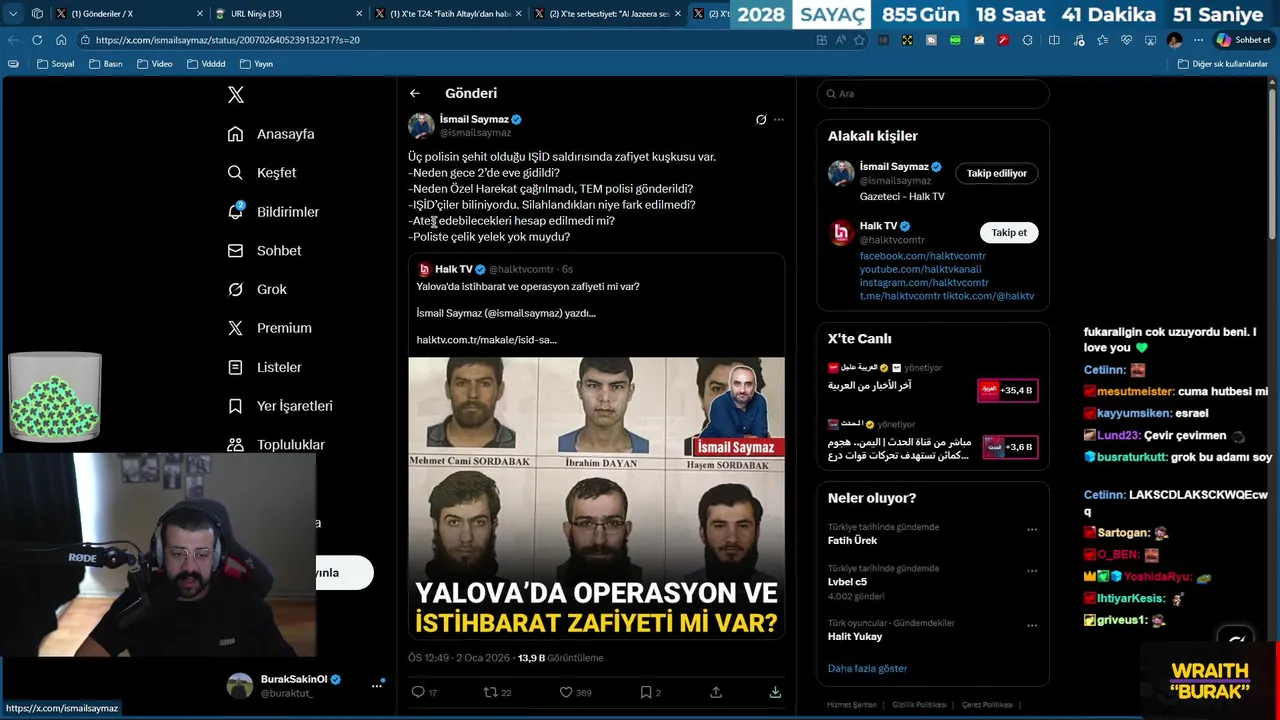Open browser essentials heart icon
This screenshot has width=1280, height=720.
click(x=1126, y=40)
